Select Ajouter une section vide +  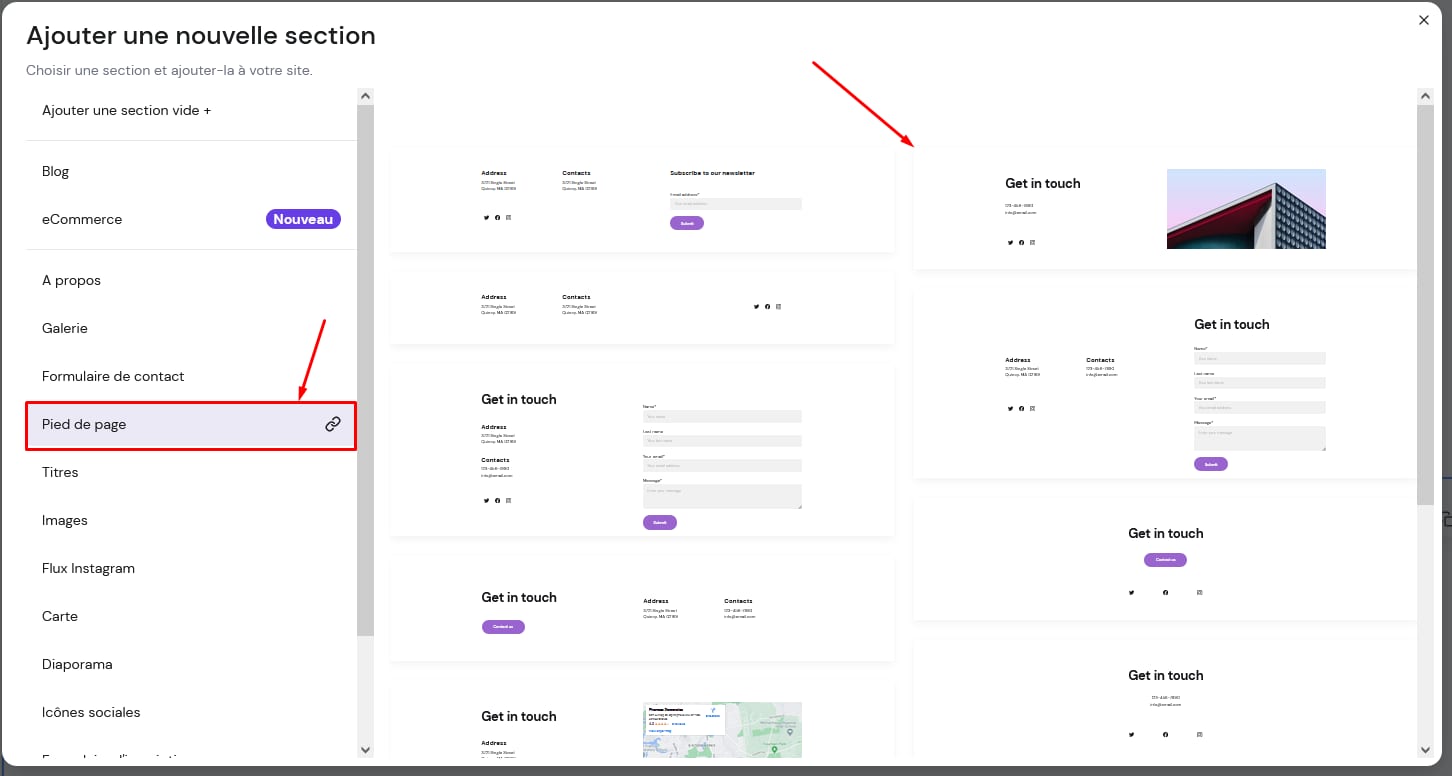(x=126, y=110)
